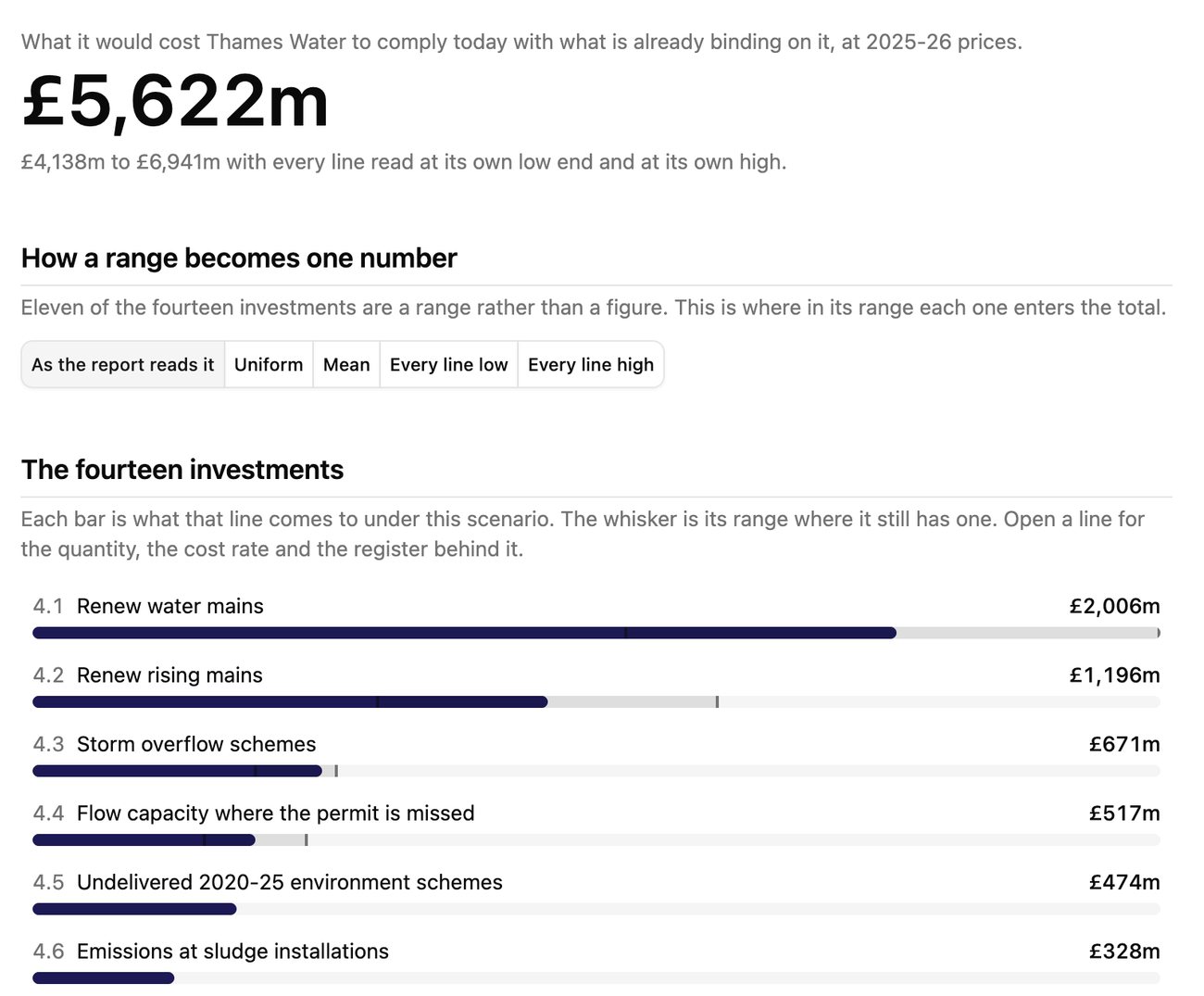Screen dimensions: 1204x996
Task: Select the 'As the report reads it' scenario
Action: click(x=123, y=364)
